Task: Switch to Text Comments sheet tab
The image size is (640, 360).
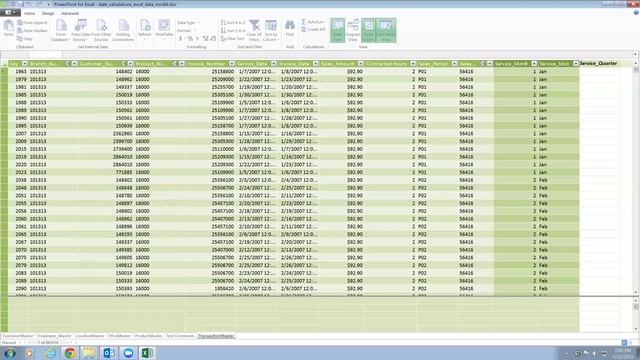Action: [180, 336]
